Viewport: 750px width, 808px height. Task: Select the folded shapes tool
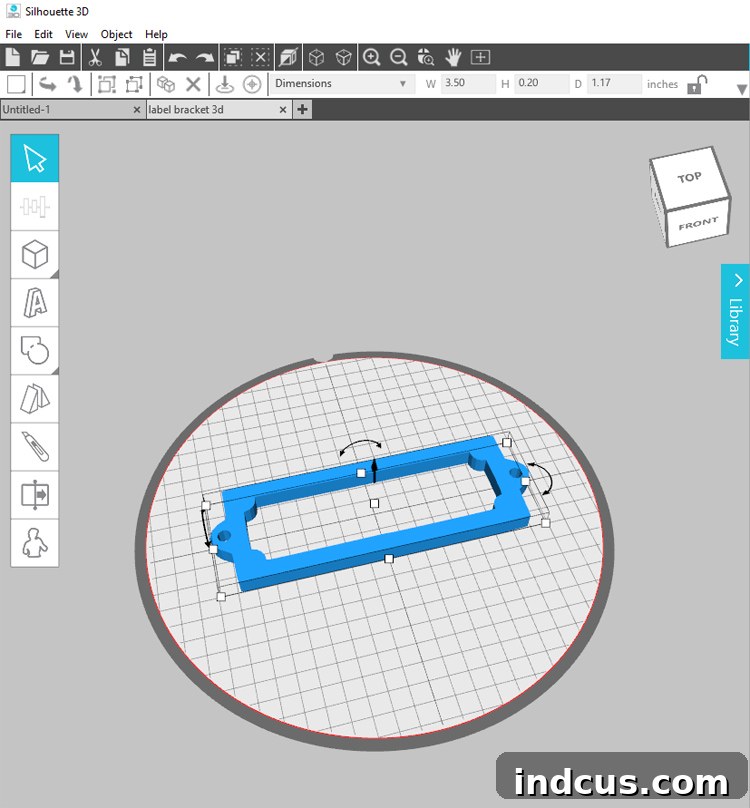click(x=35, y=399)
